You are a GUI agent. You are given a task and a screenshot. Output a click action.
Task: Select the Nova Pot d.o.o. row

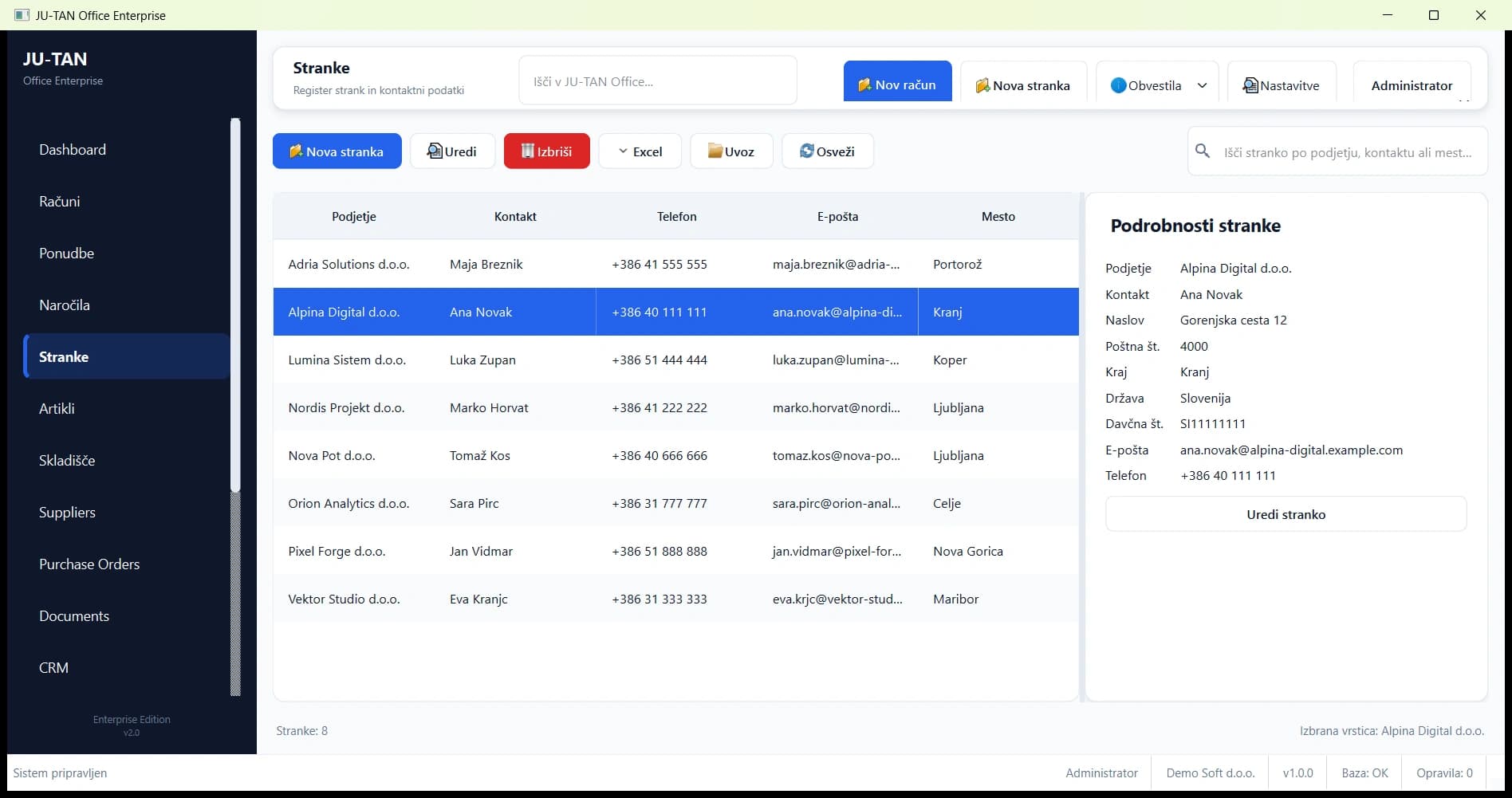point(676,455)
